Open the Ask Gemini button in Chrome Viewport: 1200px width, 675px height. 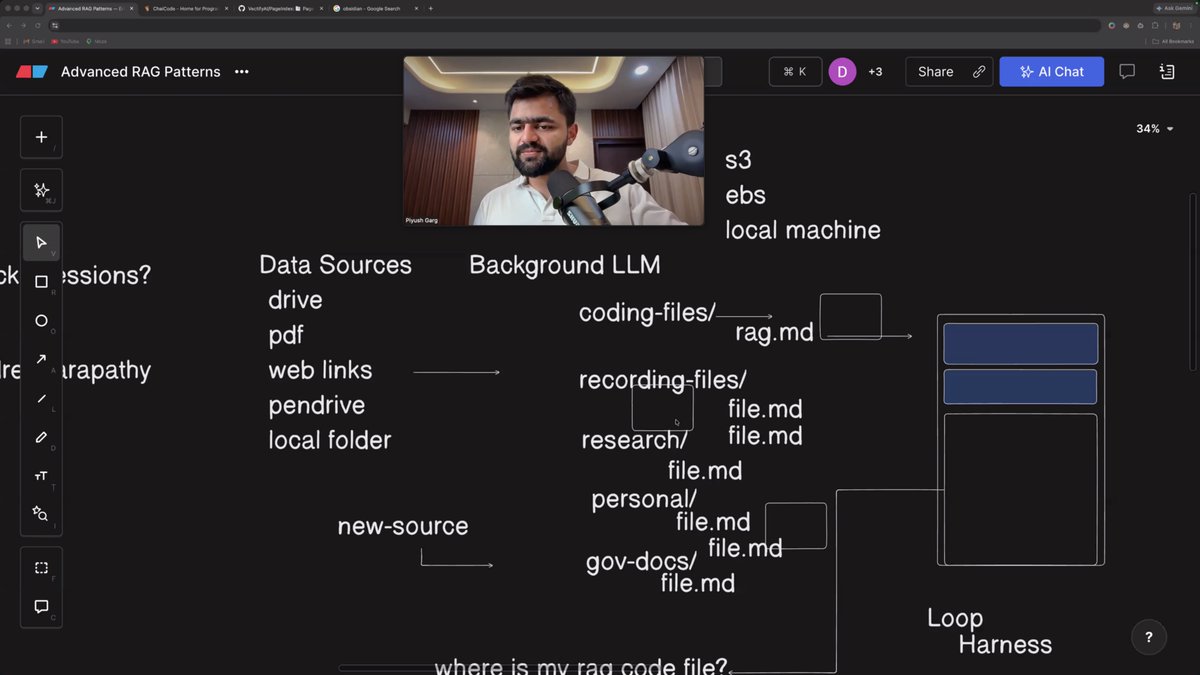coord(1176,8)
